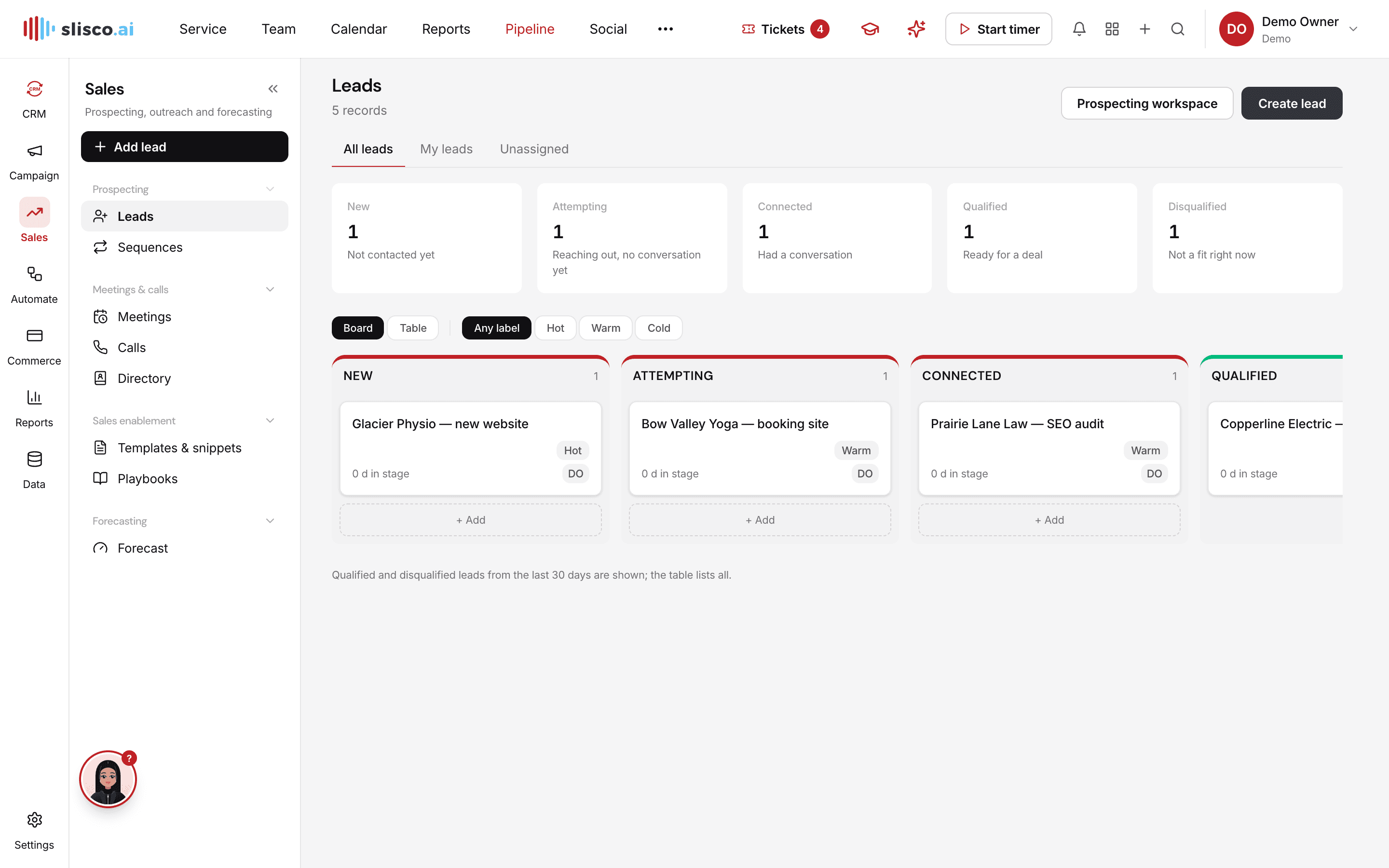Click the slisco.ai logo
The width and height of the screenshot is (1389, 868).
[79, 29]
